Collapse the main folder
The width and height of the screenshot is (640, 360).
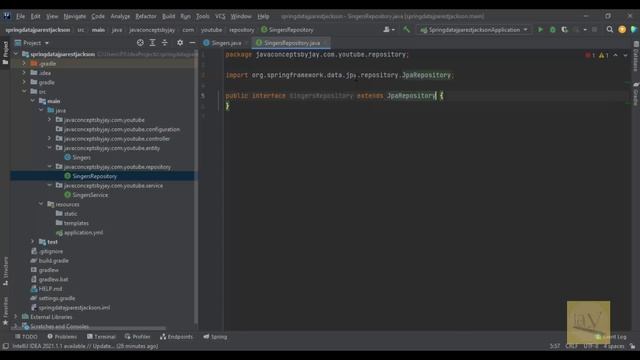coord(33,101)
